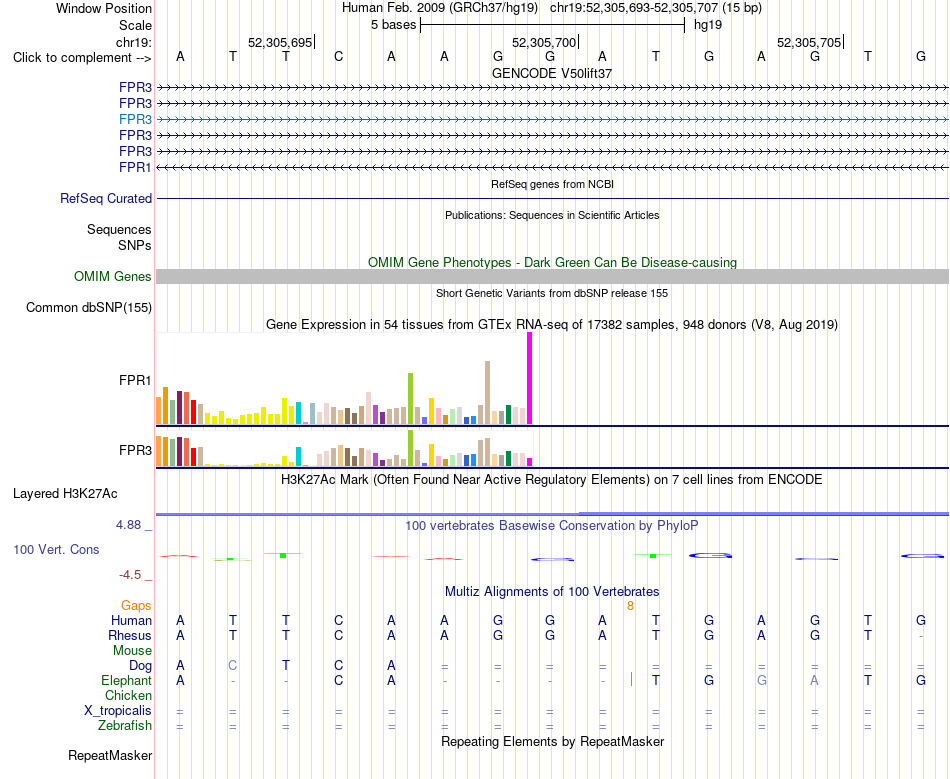
Task: Click 'Multiz Alignments of 100 Vertebrates' title
Action: tap(552, 591)
